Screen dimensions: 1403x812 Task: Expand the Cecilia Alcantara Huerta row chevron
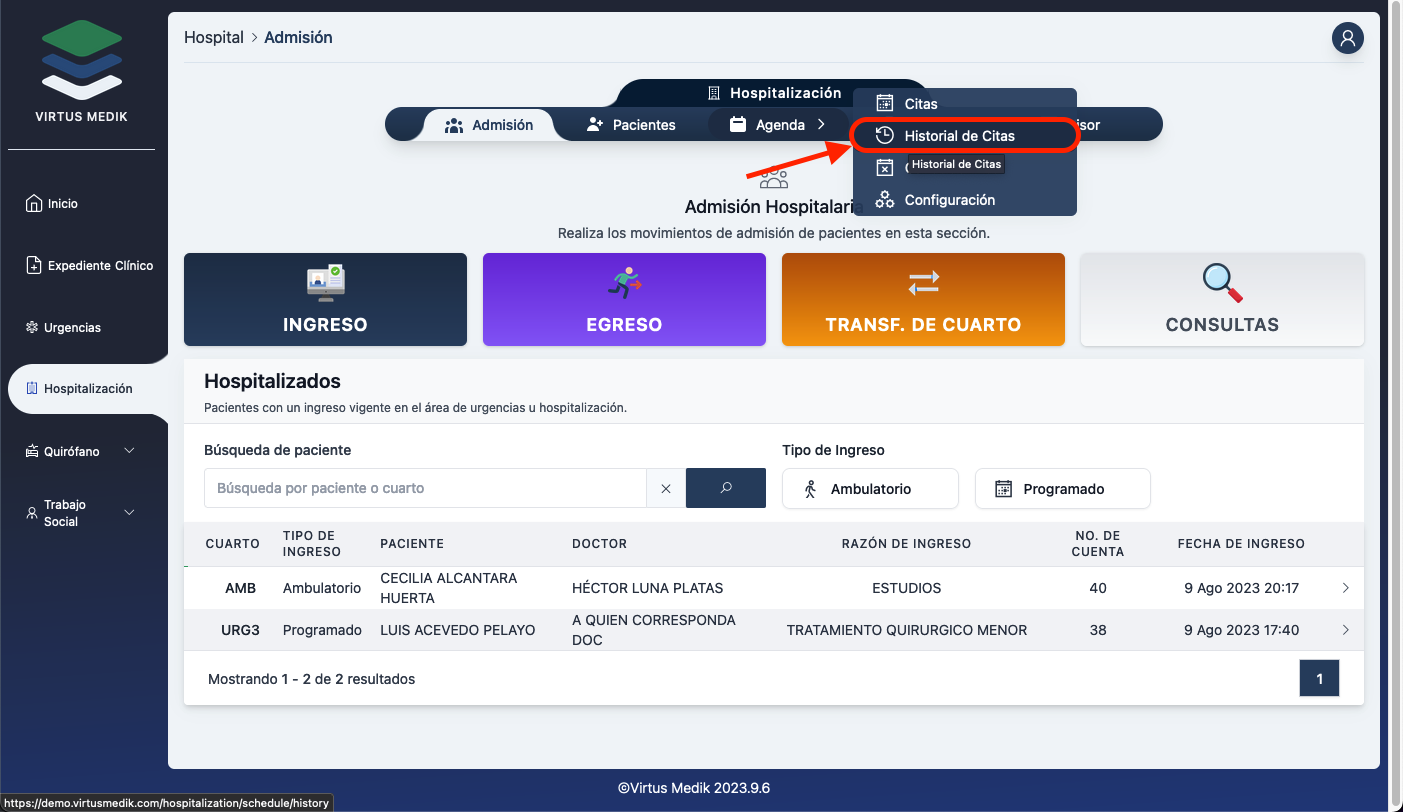click(x=1345, y=588)
